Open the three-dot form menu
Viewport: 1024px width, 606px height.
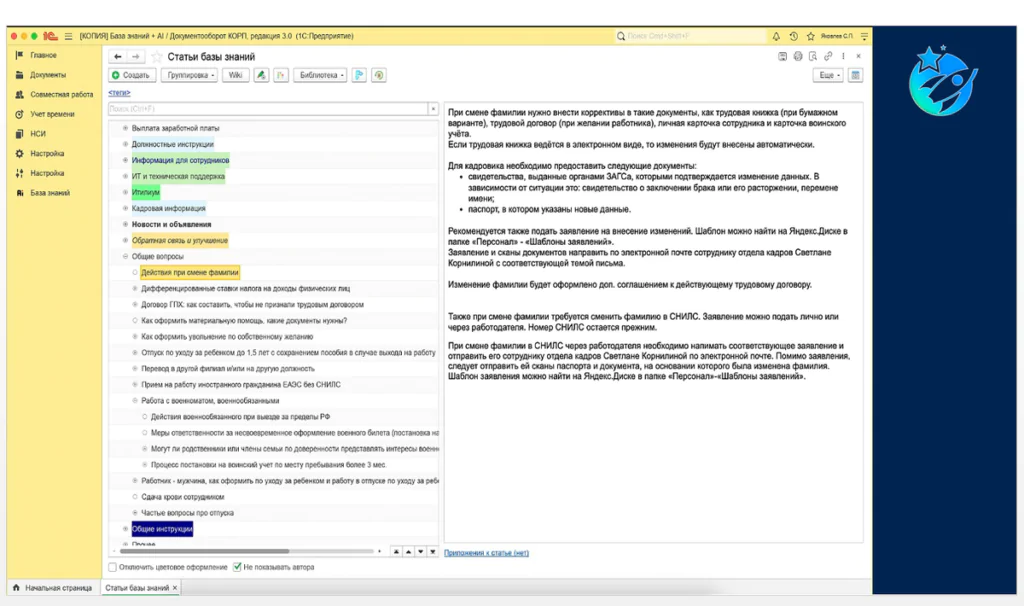pos(843,56)
